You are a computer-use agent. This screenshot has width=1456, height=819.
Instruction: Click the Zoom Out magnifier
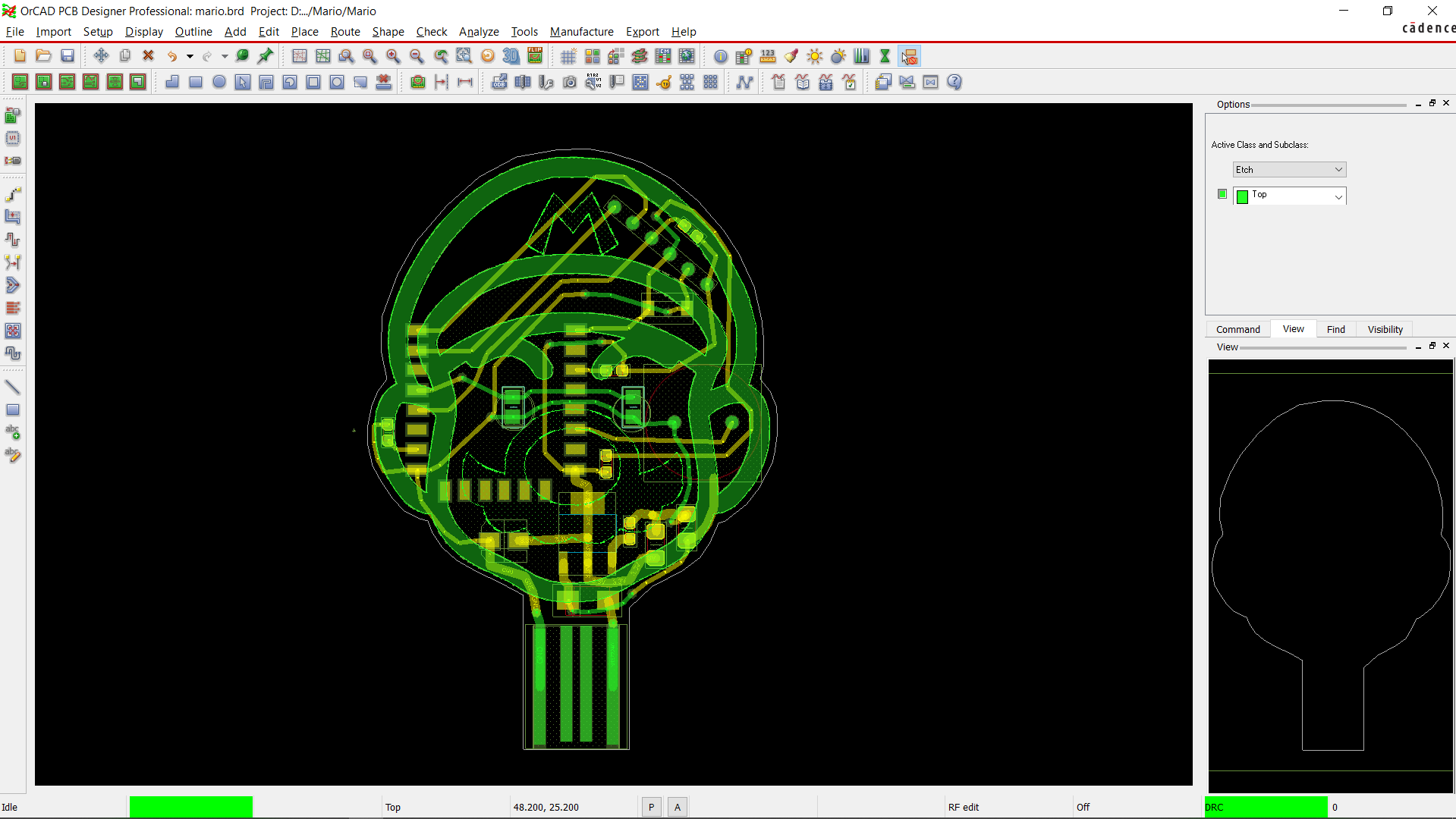(417, 56)
